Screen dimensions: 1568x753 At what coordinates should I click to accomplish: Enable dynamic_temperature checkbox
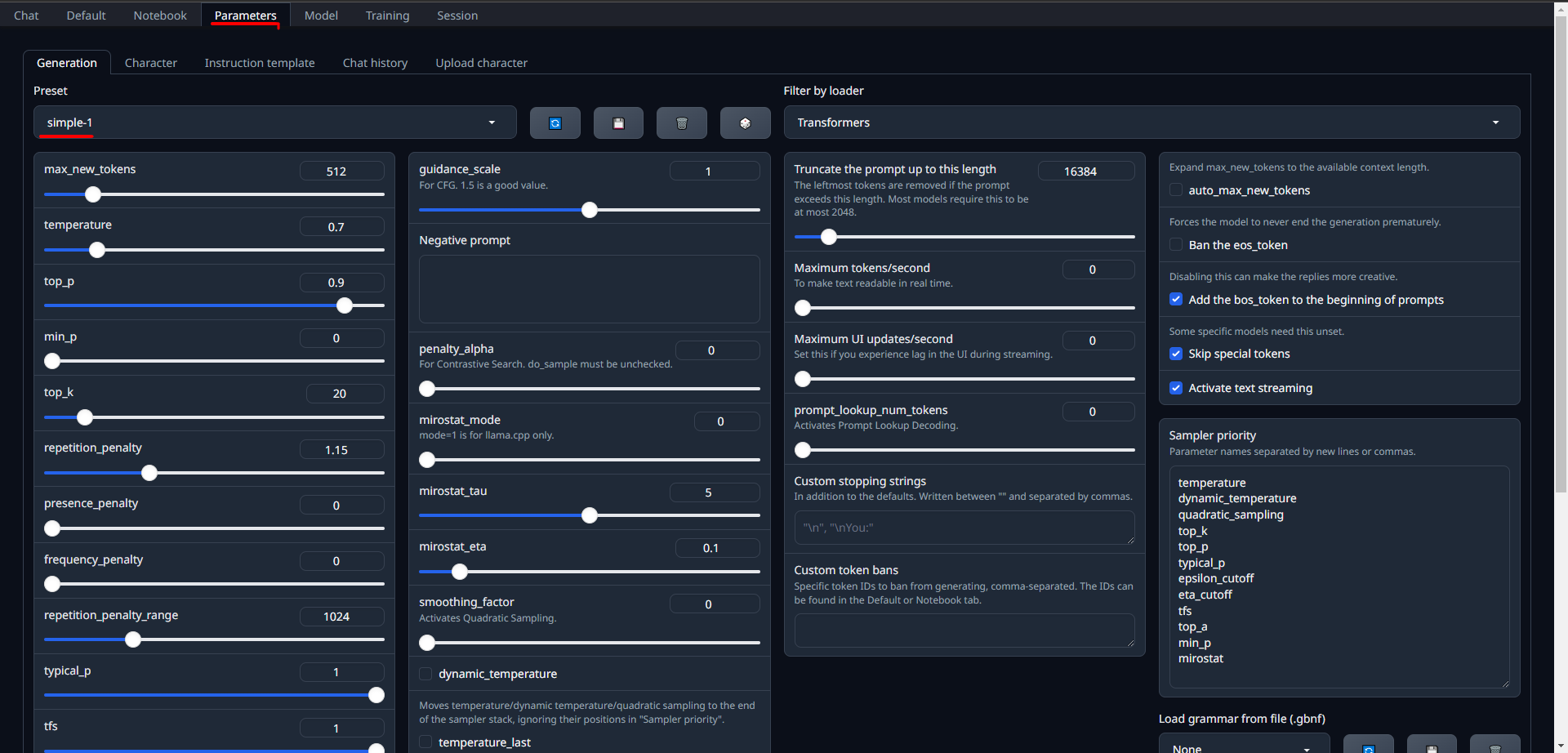(425, 674)
